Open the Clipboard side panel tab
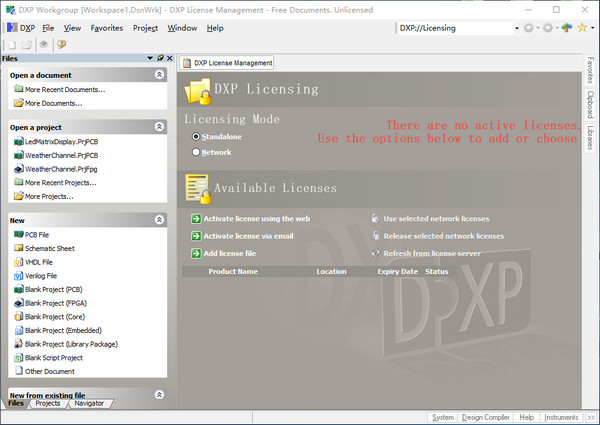 590,104
